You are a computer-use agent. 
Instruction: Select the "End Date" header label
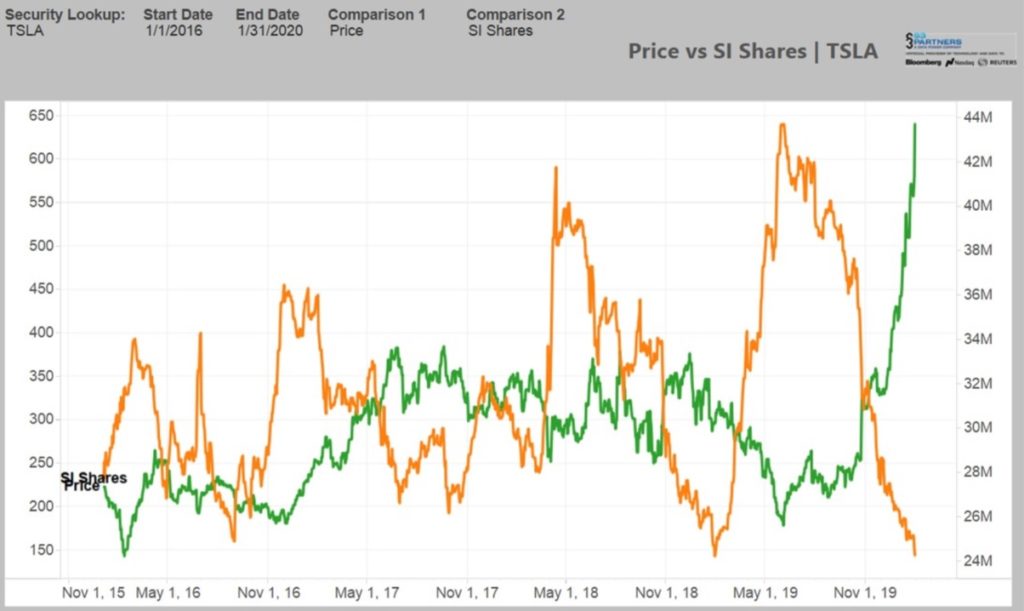[267, 14]
